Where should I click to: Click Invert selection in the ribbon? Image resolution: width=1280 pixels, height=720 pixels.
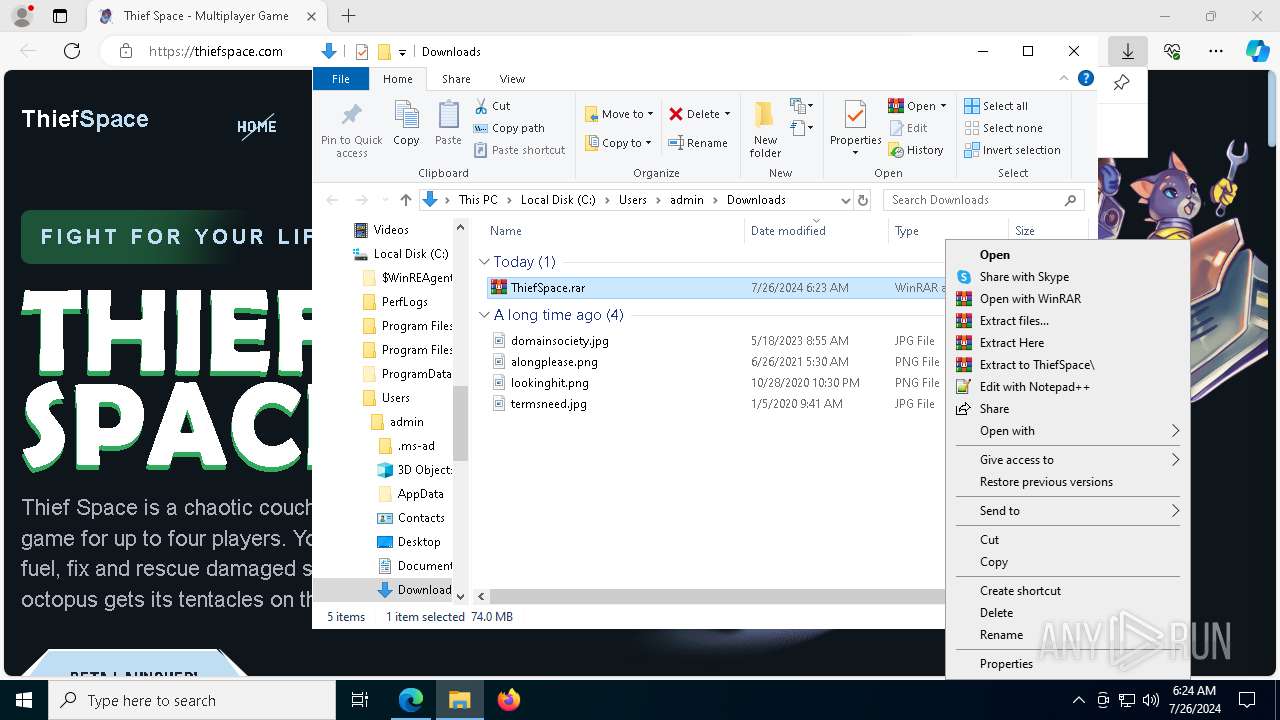[x=1012, y=150]
